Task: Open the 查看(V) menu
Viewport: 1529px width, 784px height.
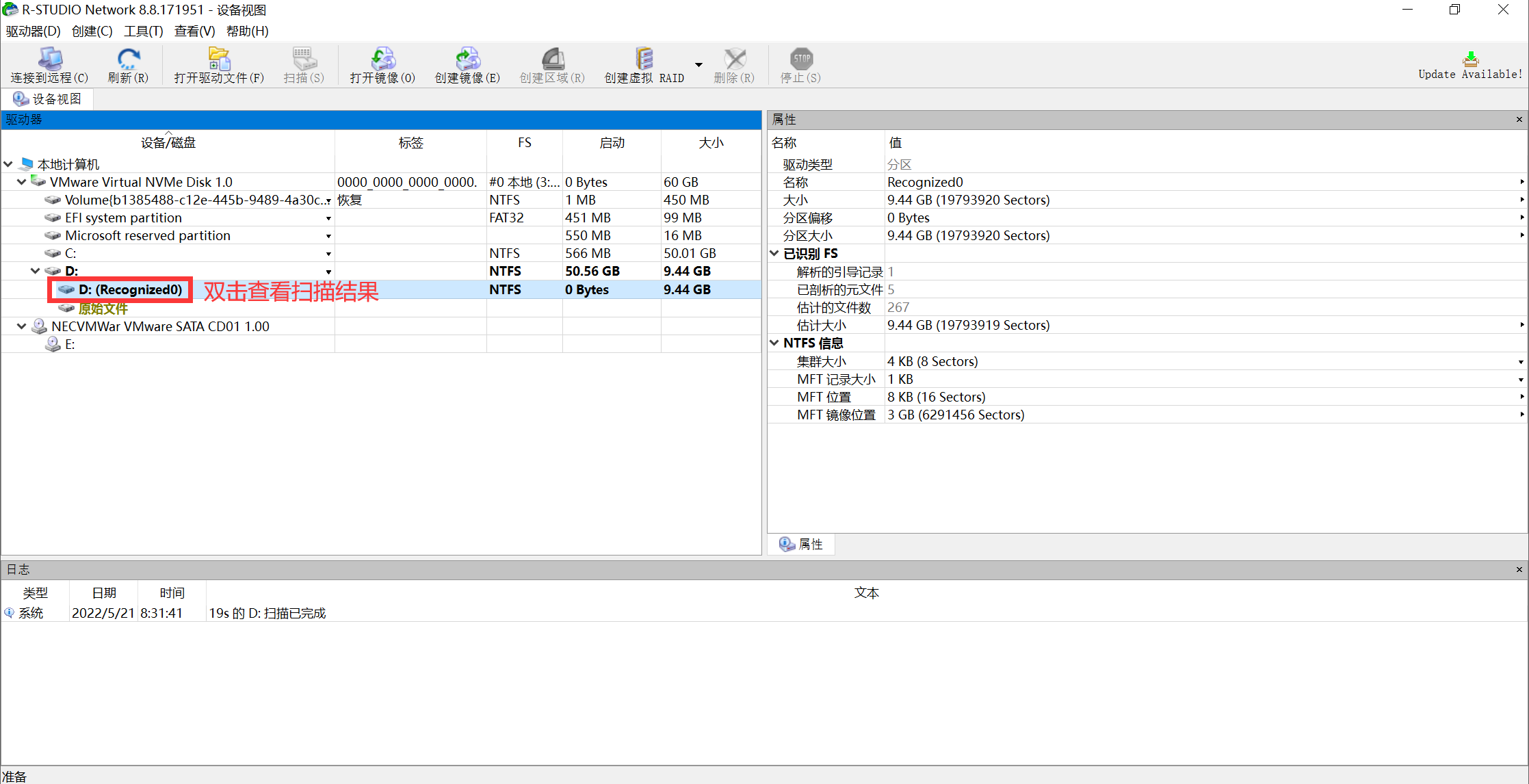Action: coord(194,31)
